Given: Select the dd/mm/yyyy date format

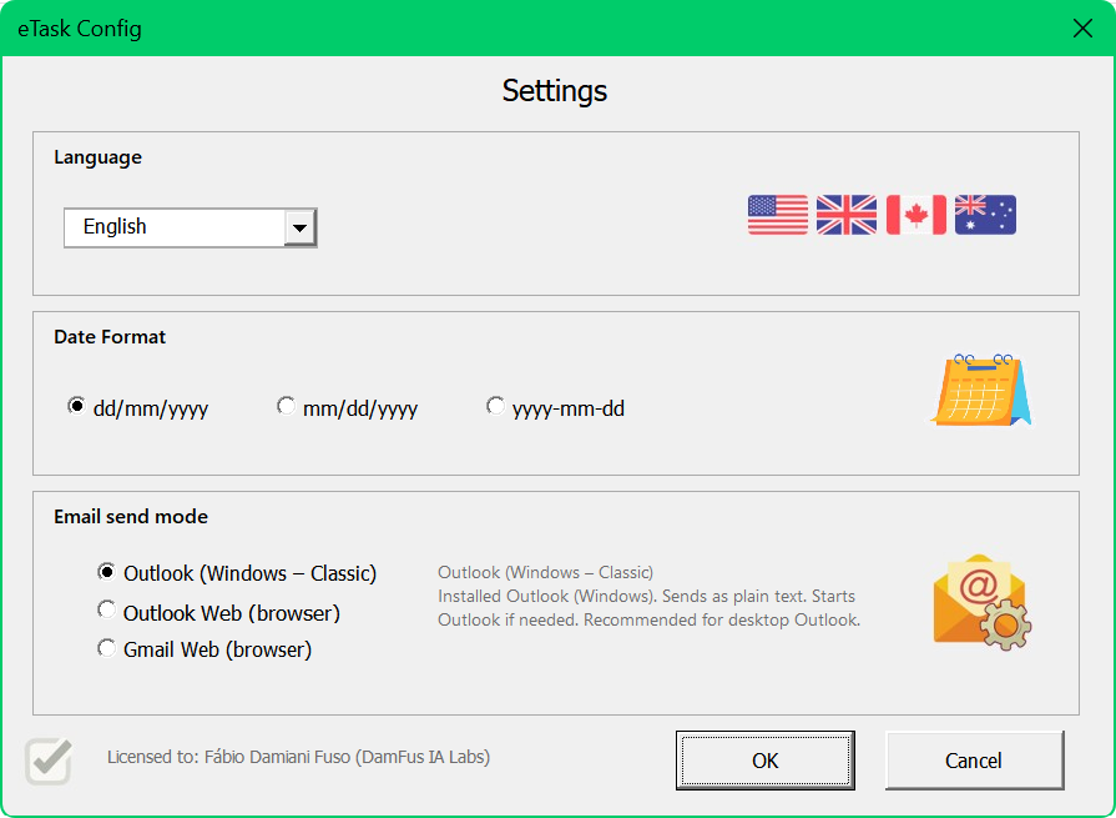Looking at the screenshot, I should tap(77, 405).
